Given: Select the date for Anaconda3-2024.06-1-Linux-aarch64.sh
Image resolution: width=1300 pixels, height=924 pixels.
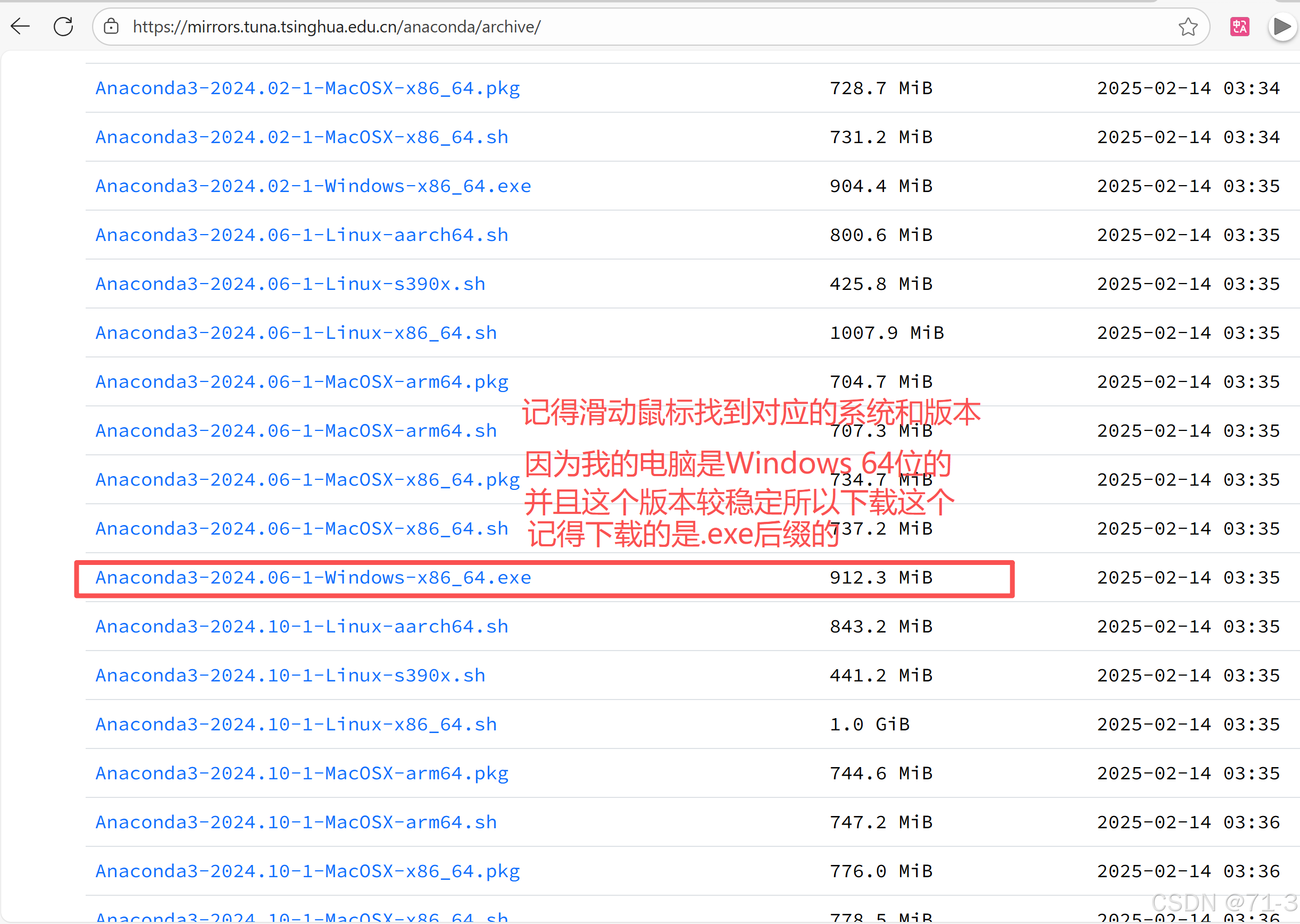Looking at the screenshot, I should point(1188,235).
